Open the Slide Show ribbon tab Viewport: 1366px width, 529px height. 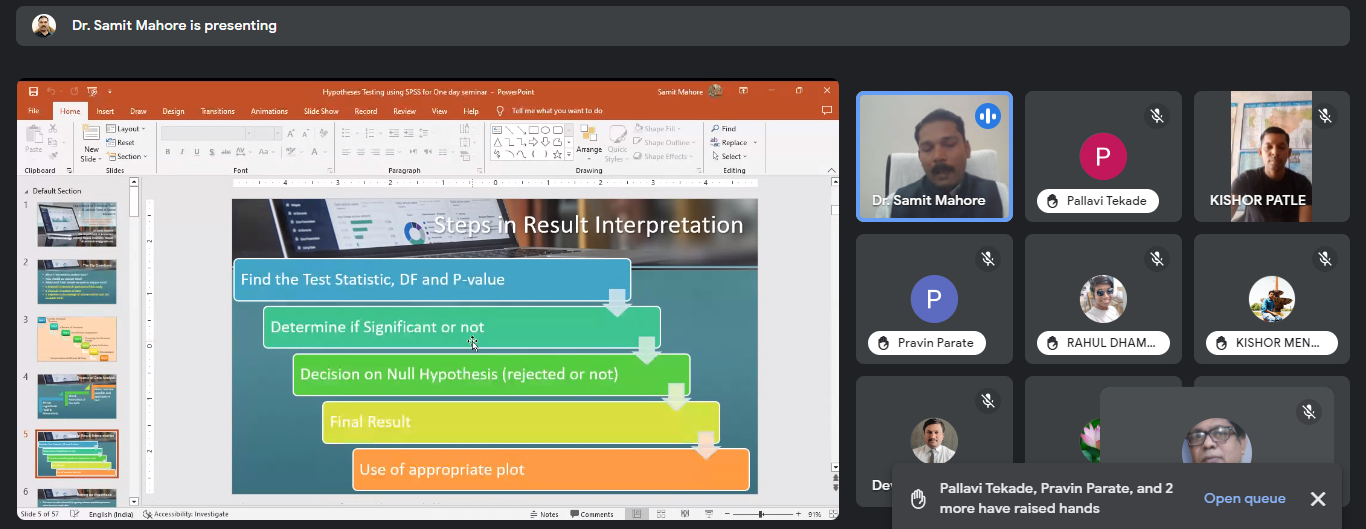coord(321,111)
